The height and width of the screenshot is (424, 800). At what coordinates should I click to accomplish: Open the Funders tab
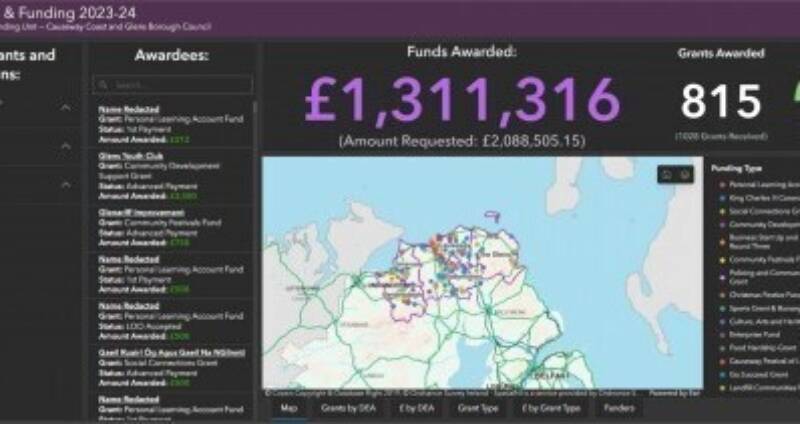620,409
